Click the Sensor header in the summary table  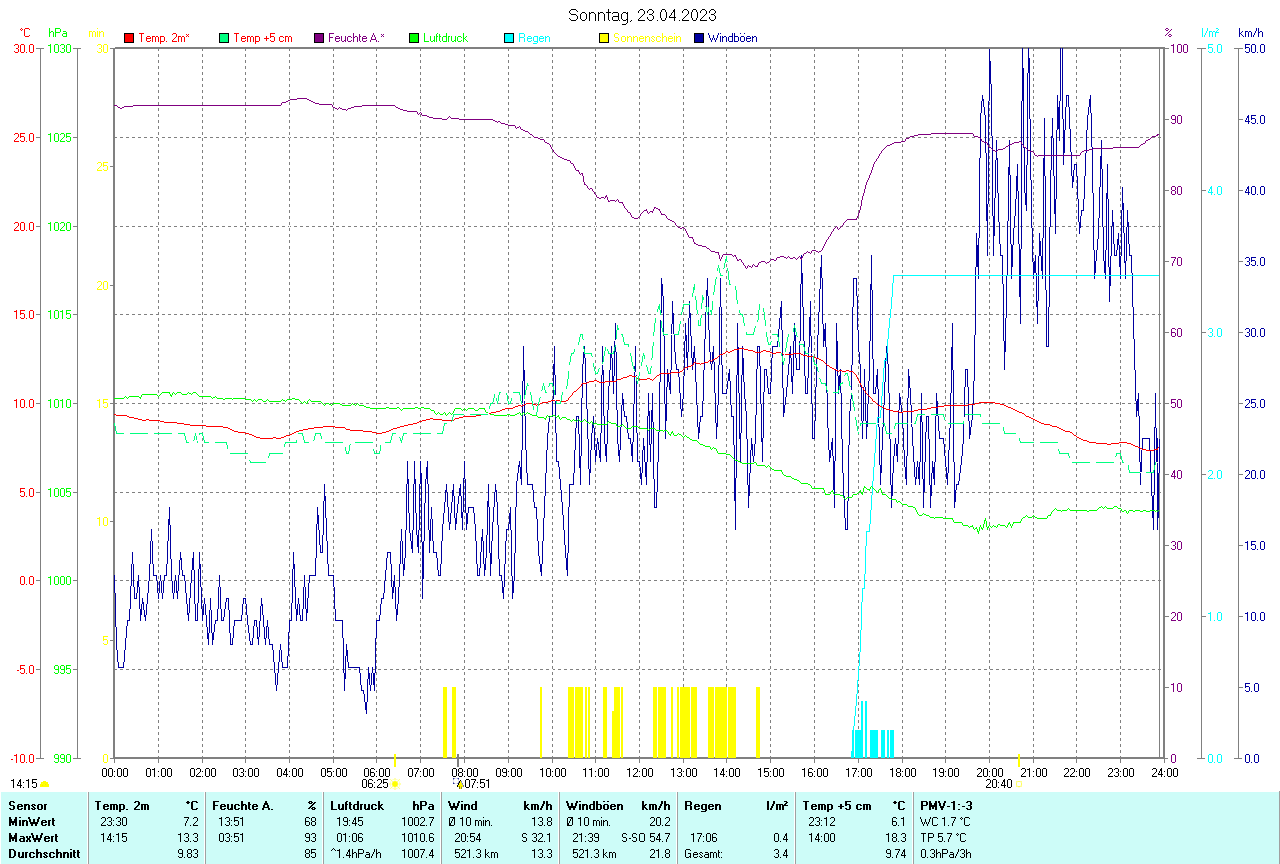pos(26,805)
